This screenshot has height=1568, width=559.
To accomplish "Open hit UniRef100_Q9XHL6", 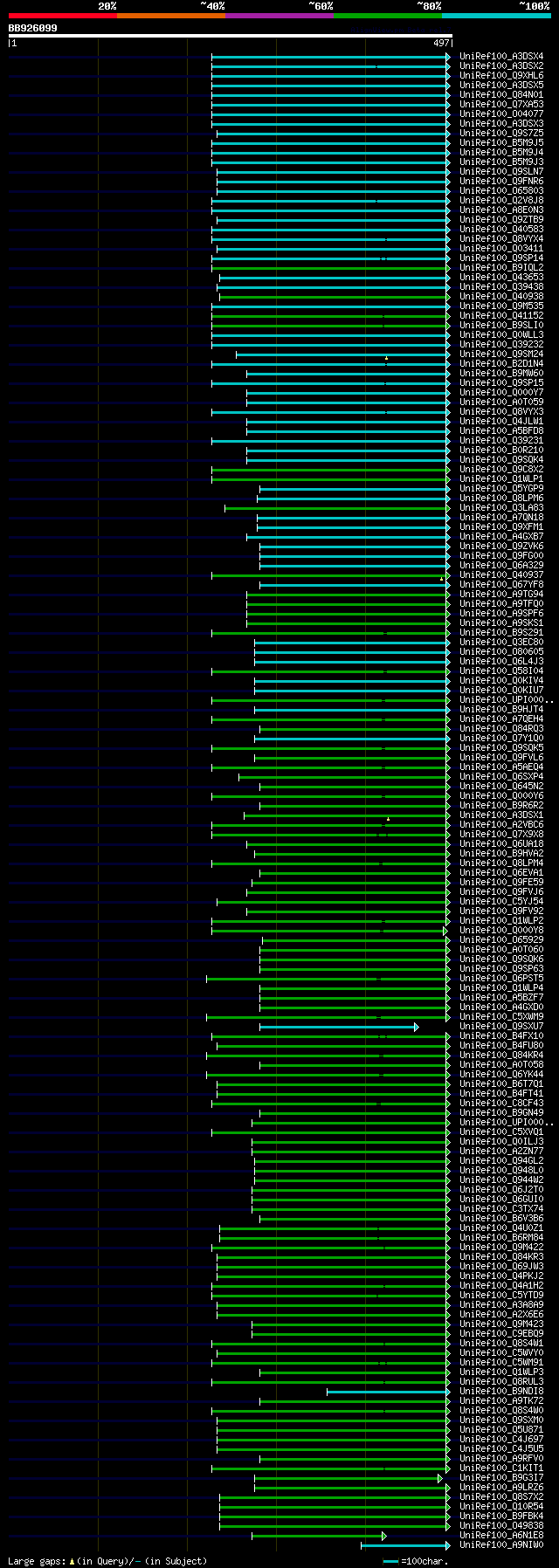I will pos(501,75).
